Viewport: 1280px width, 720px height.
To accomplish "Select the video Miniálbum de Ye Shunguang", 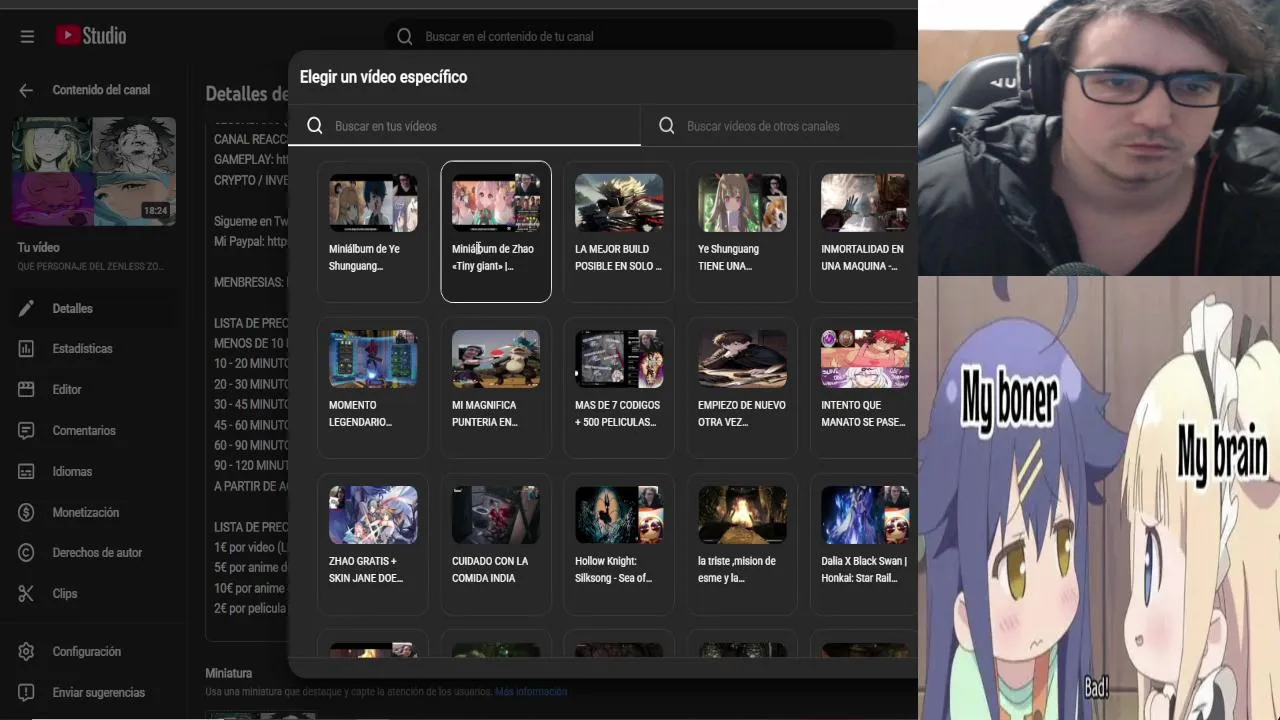I will [x=373, y=231].
